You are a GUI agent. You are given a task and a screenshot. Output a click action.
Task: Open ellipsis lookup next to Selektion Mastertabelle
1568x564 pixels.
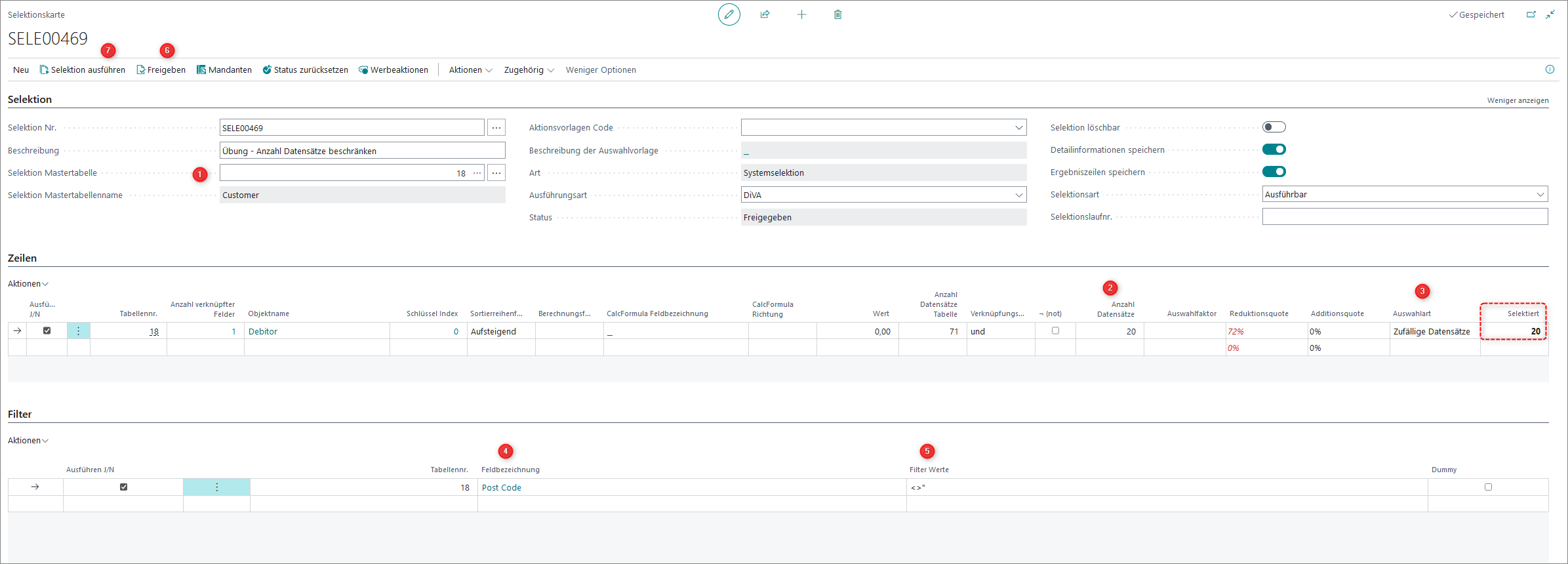[x=496, y=173]
